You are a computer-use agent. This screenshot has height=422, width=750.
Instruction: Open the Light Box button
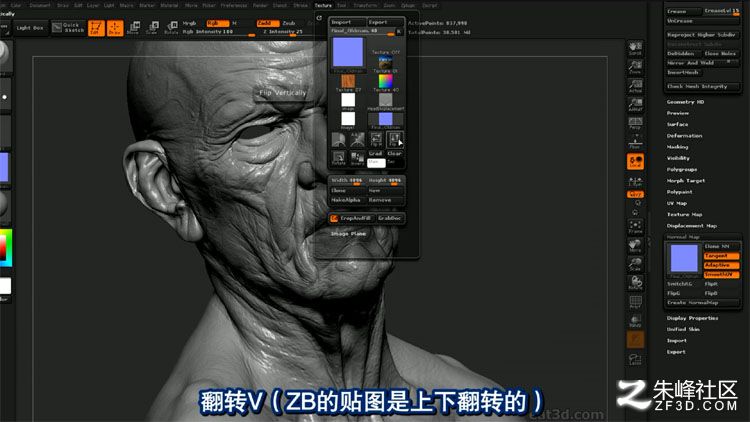coord(30,28)
